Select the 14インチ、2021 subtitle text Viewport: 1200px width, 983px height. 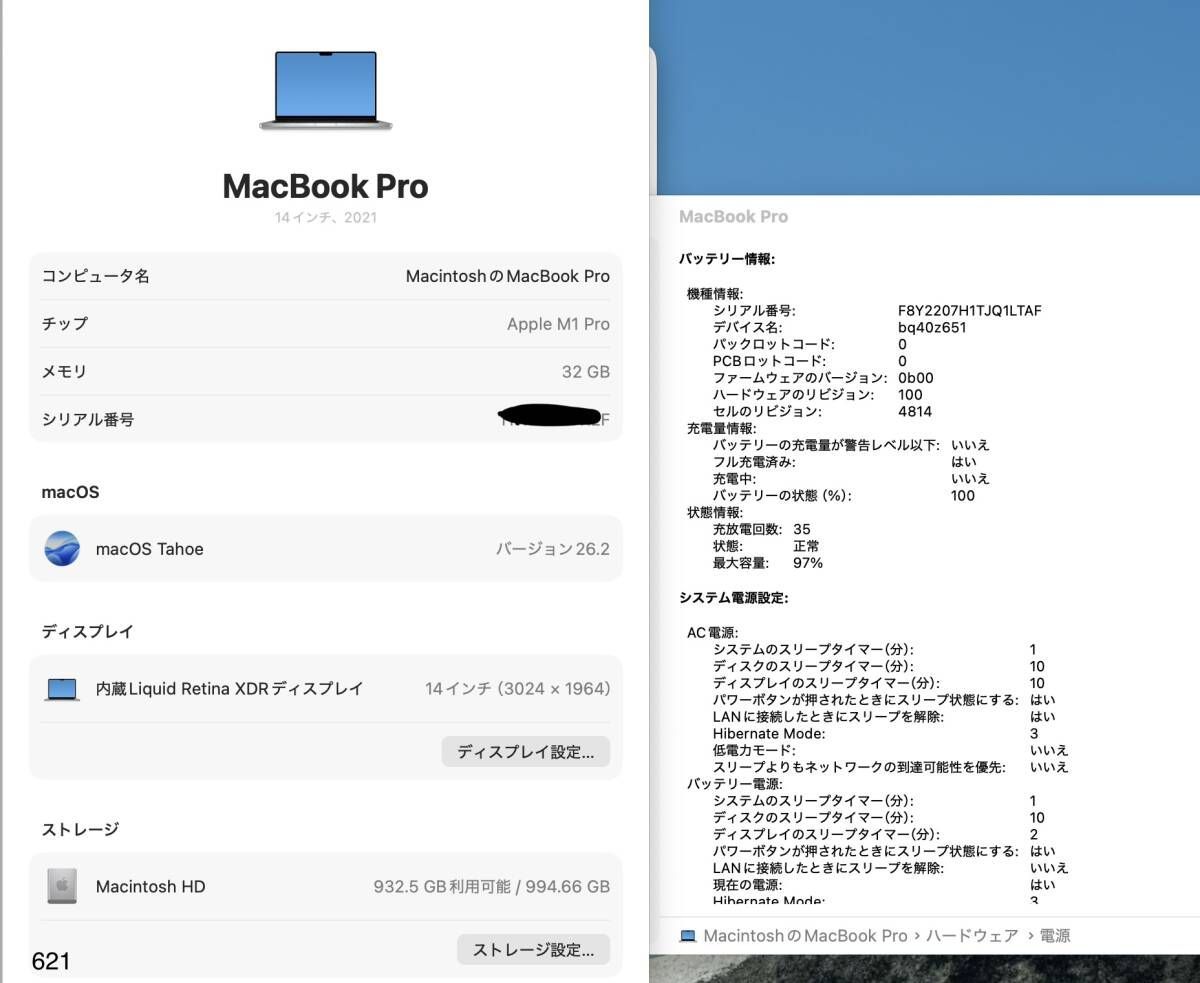click(325, 217)
